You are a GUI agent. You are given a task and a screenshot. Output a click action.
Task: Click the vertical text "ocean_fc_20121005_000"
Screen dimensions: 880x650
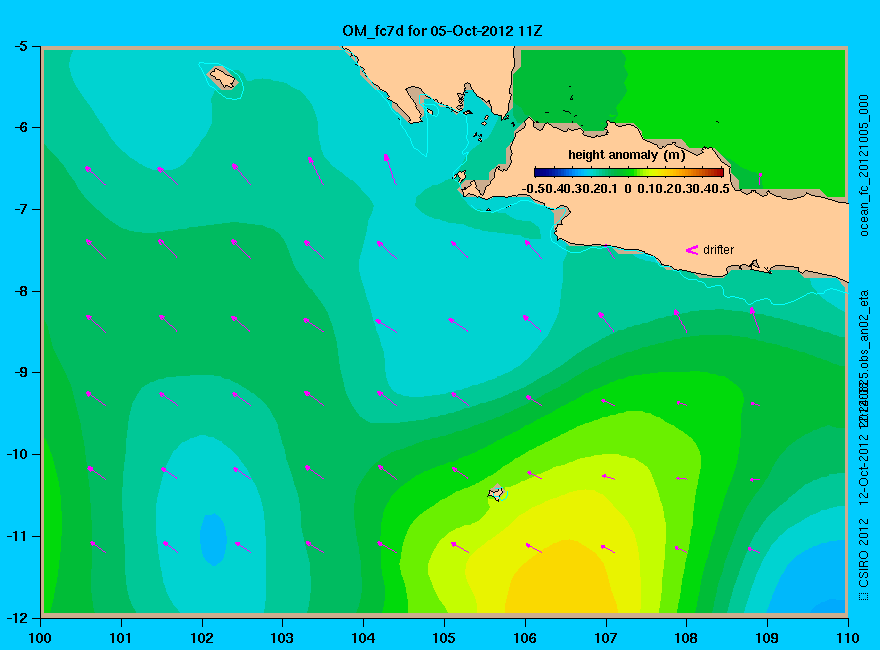click(x=864, y=166)
